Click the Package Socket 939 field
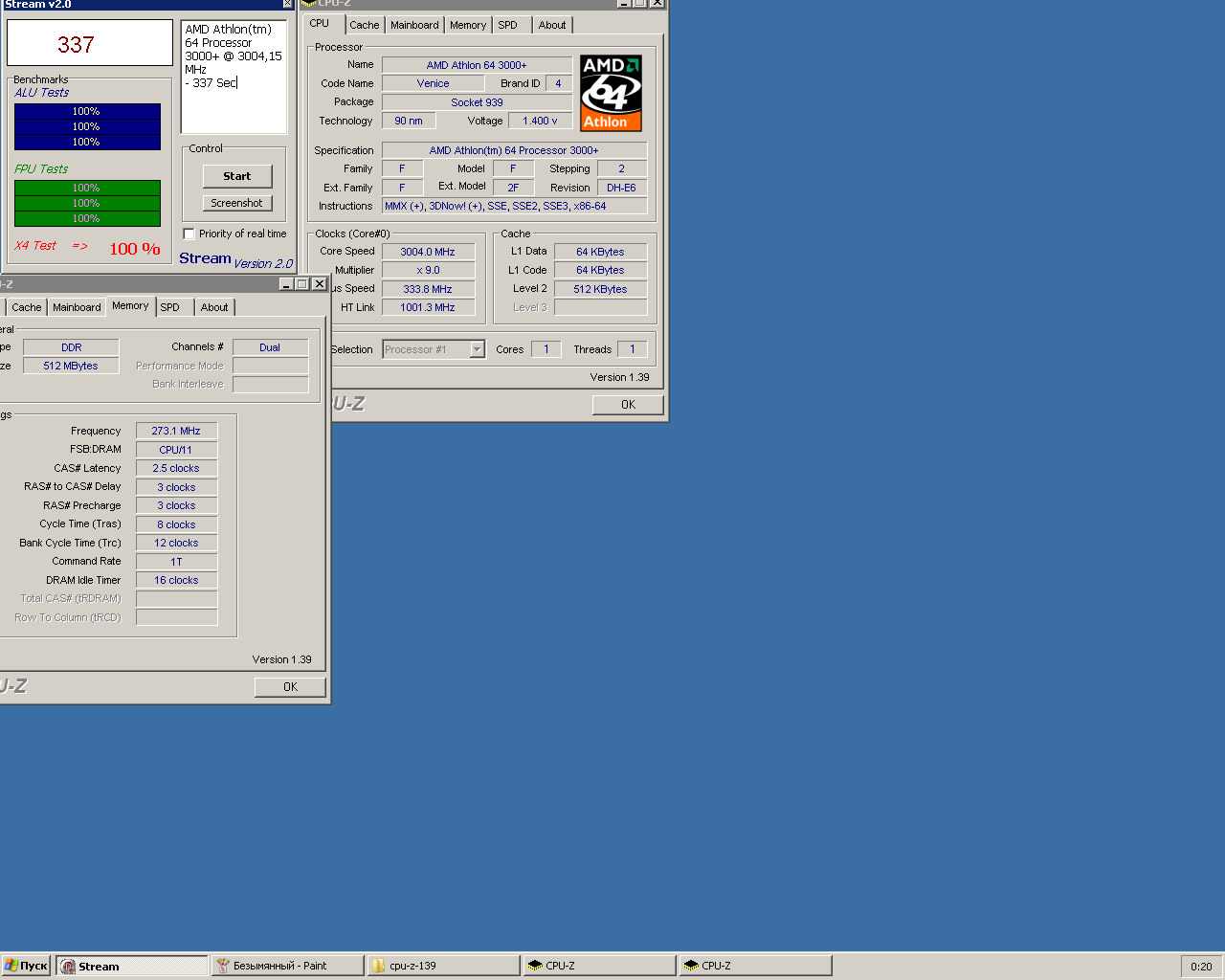This screenshot has width=1225, height=980. pos(477,102)
